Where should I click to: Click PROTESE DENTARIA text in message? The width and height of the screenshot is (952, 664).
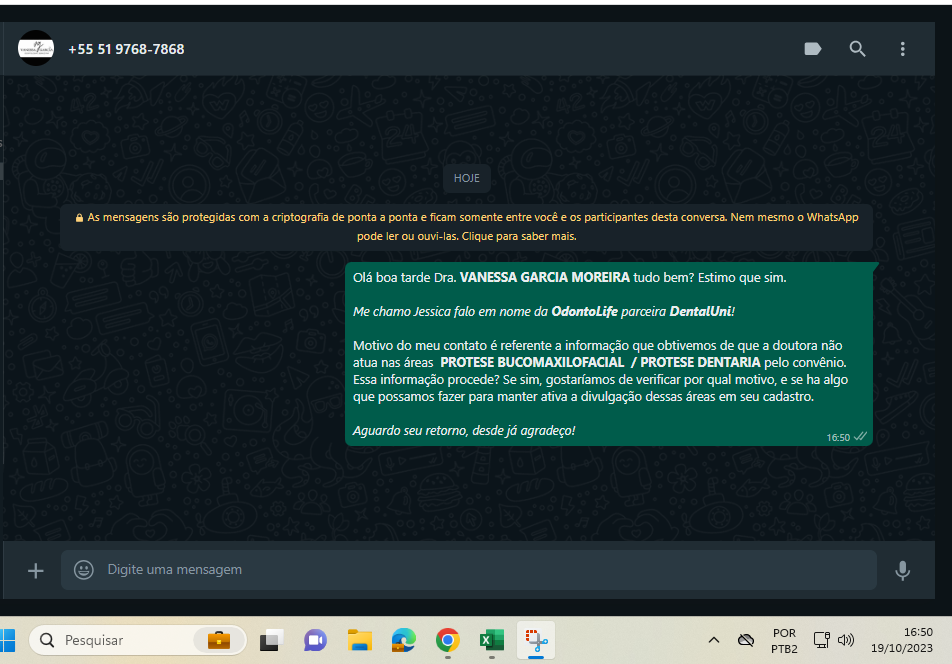(700, 362)
